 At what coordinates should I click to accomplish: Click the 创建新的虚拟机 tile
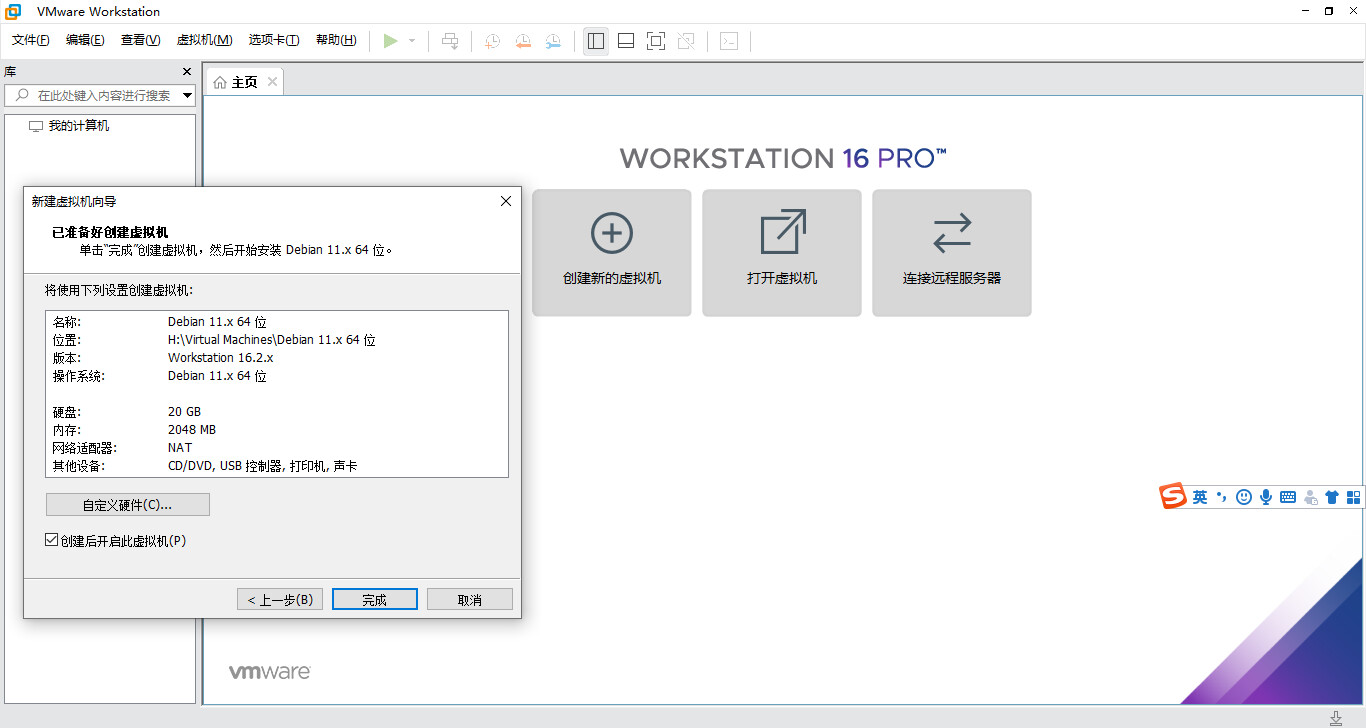click(612, 253)
